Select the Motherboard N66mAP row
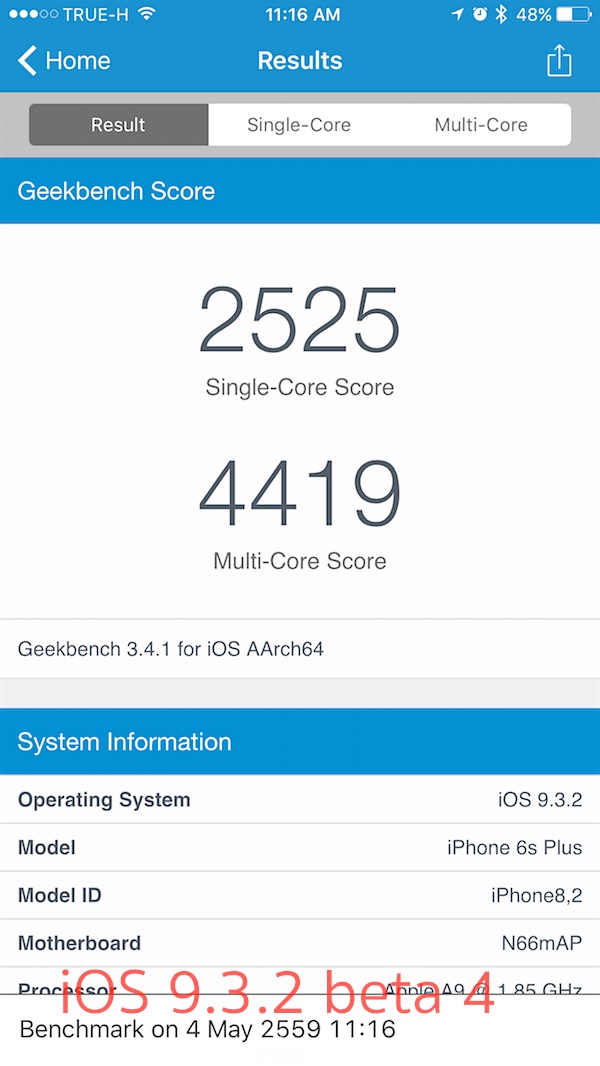 pyautogui.click(x=300, y=943)
